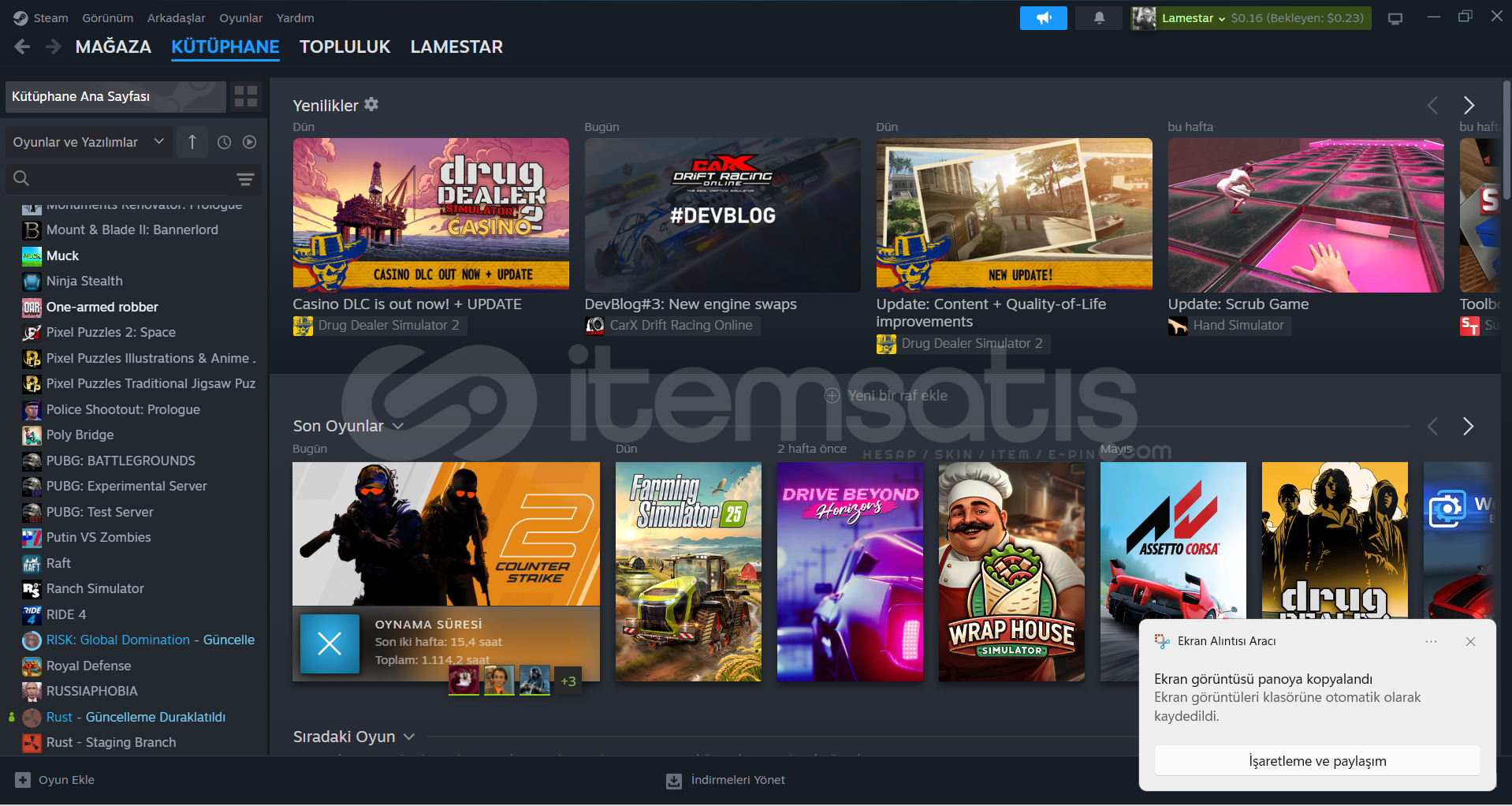
Task: Click the Big Picture mode monitor icon
Action: (x=1395, y=18)
